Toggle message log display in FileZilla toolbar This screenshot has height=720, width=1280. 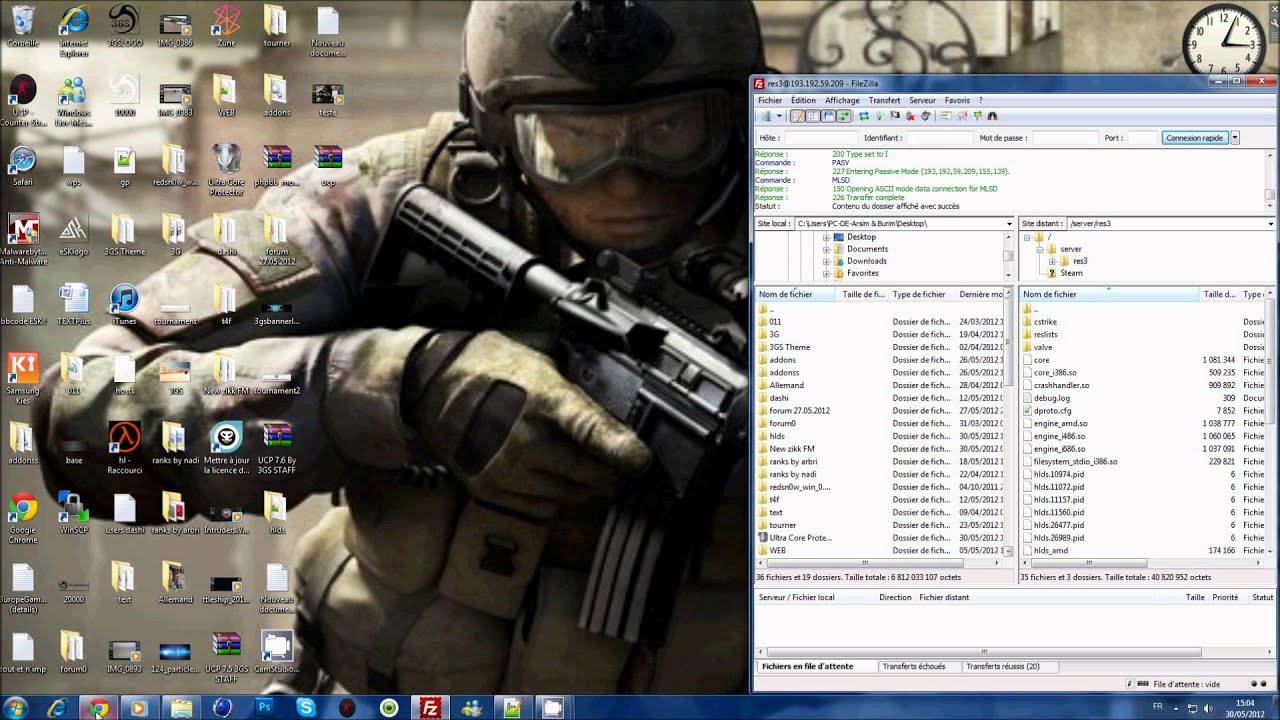pos(797,116)
